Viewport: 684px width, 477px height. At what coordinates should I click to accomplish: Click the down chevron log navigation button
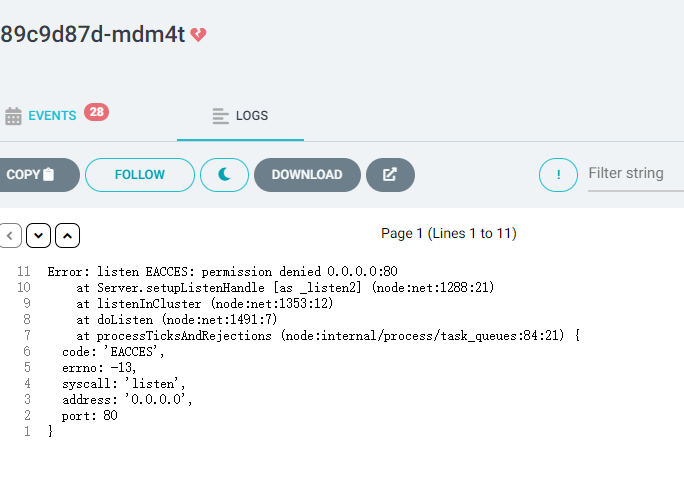(38, 236)
